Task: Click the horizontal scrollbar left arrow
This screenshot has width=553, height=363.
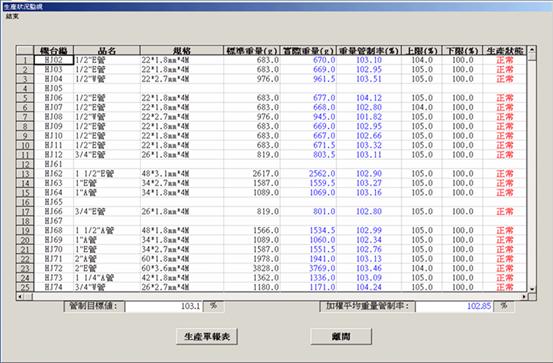Action: pos(20,297)
